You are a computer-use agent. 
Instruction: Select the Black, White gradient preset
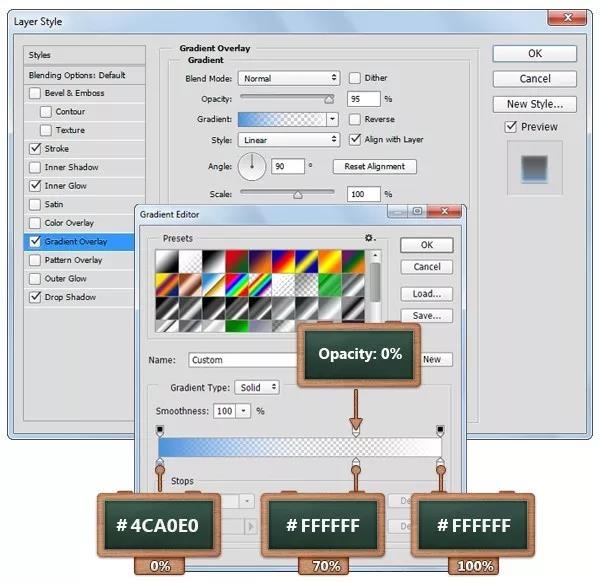click(214, 261)
